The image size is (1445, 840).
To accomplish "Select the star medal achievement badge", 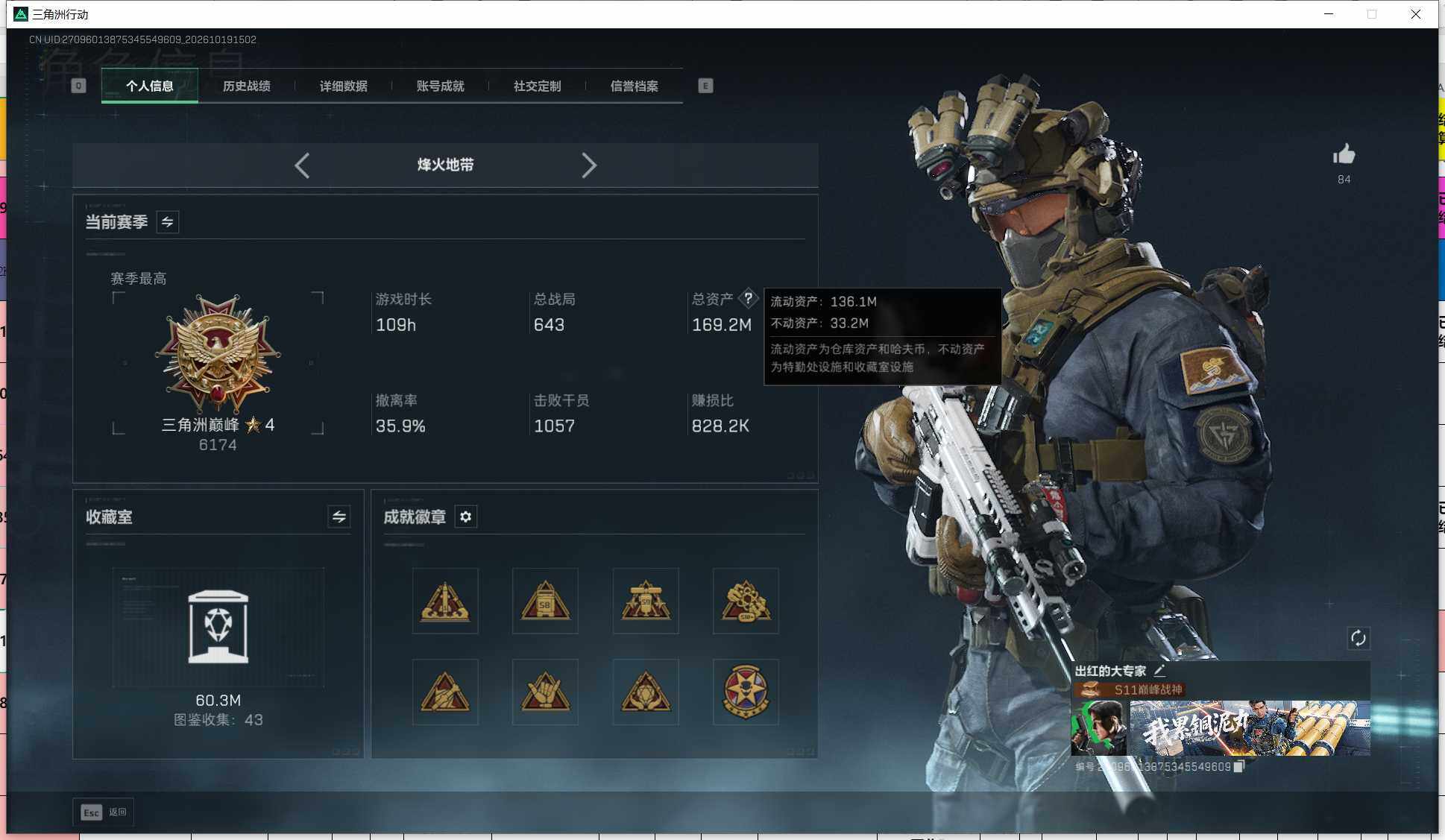I will [746, 692].
